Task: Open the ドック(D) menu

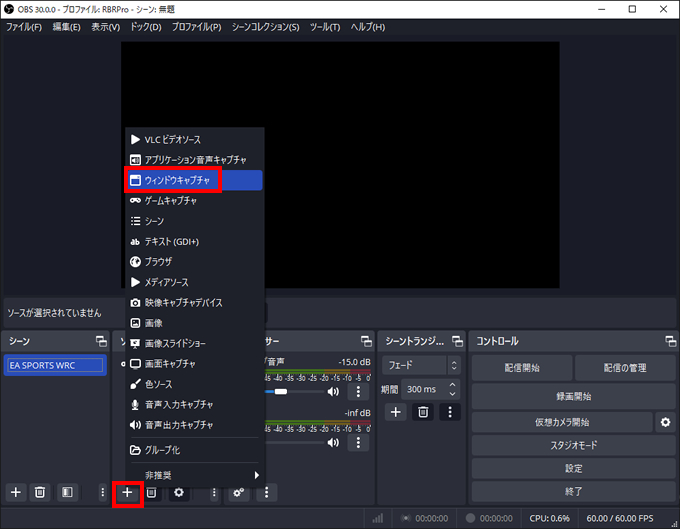Action: (146, 27)
